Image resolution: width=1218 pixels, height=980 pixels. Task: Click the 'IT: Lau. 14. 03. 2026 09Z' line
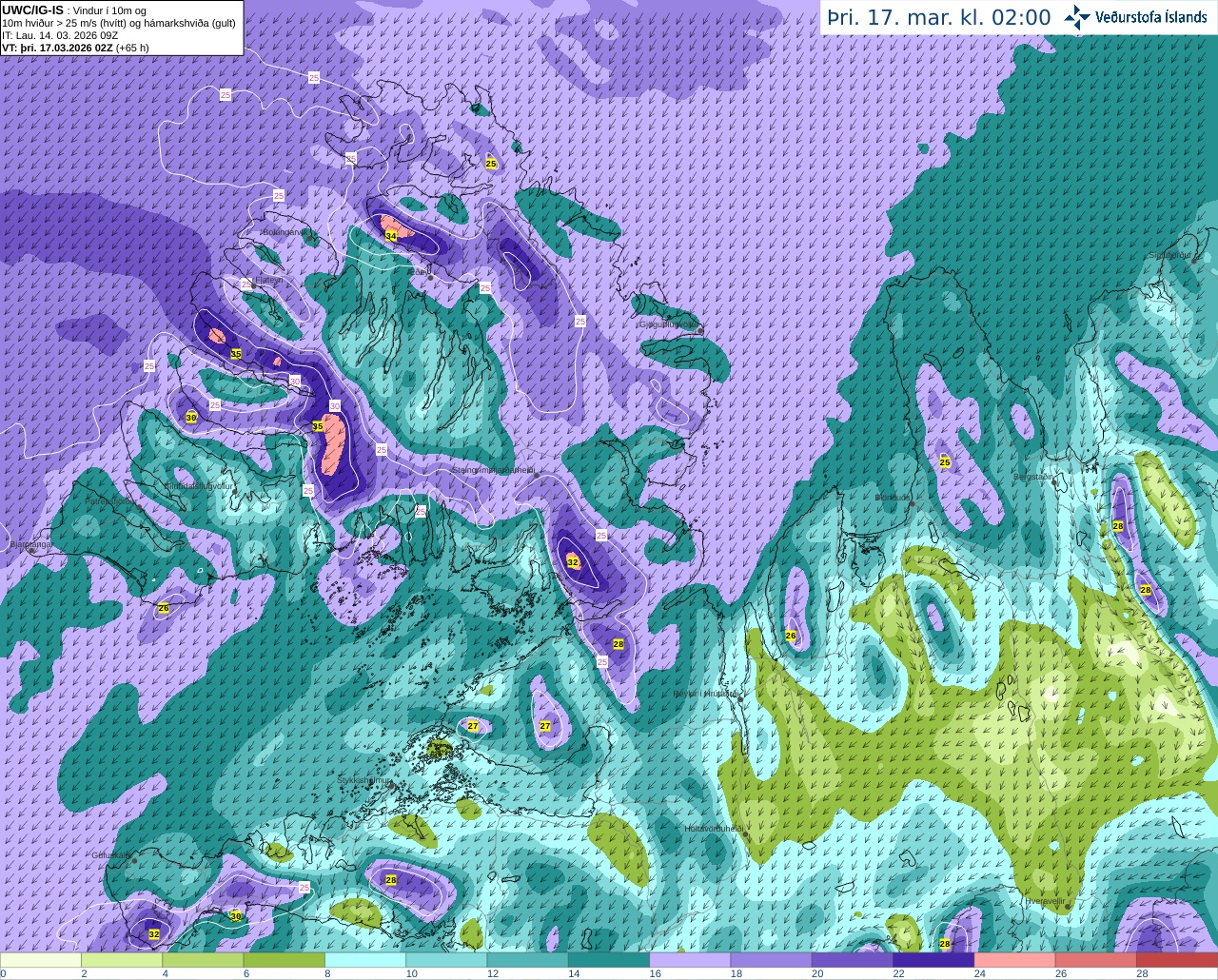tap(60, 35)
